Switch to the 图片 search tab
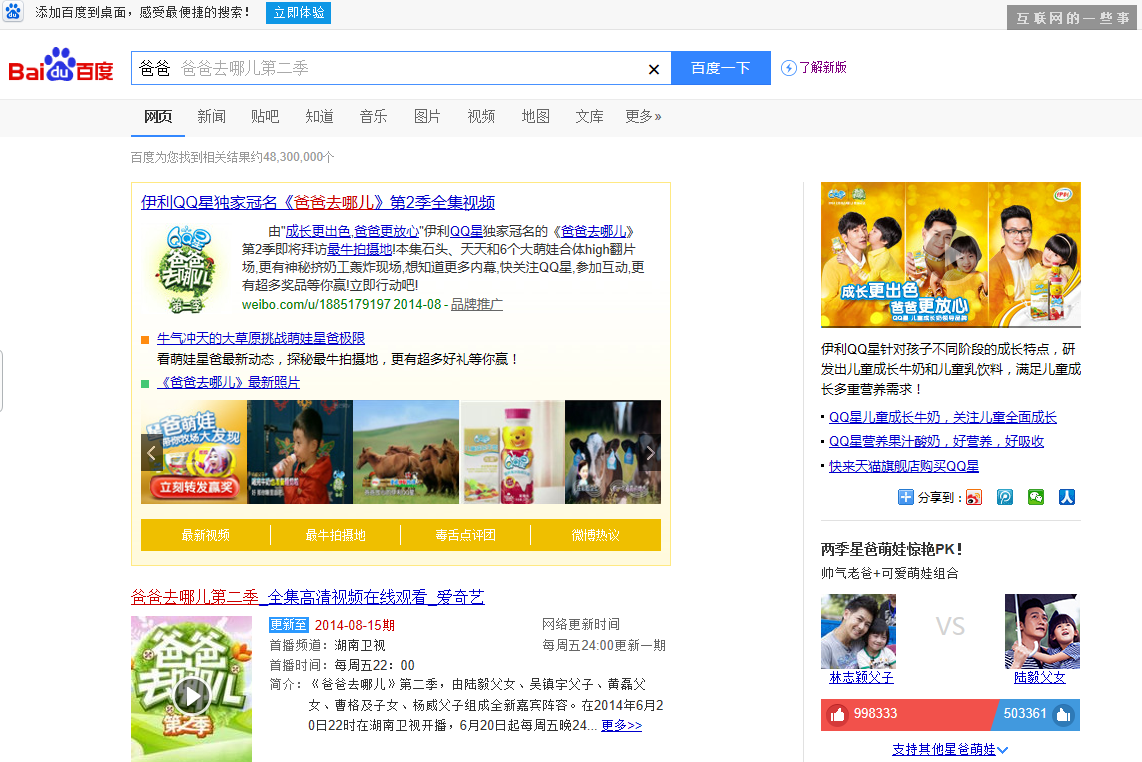The height and width of the screenshot is (762, 1142). pos(427,117)
